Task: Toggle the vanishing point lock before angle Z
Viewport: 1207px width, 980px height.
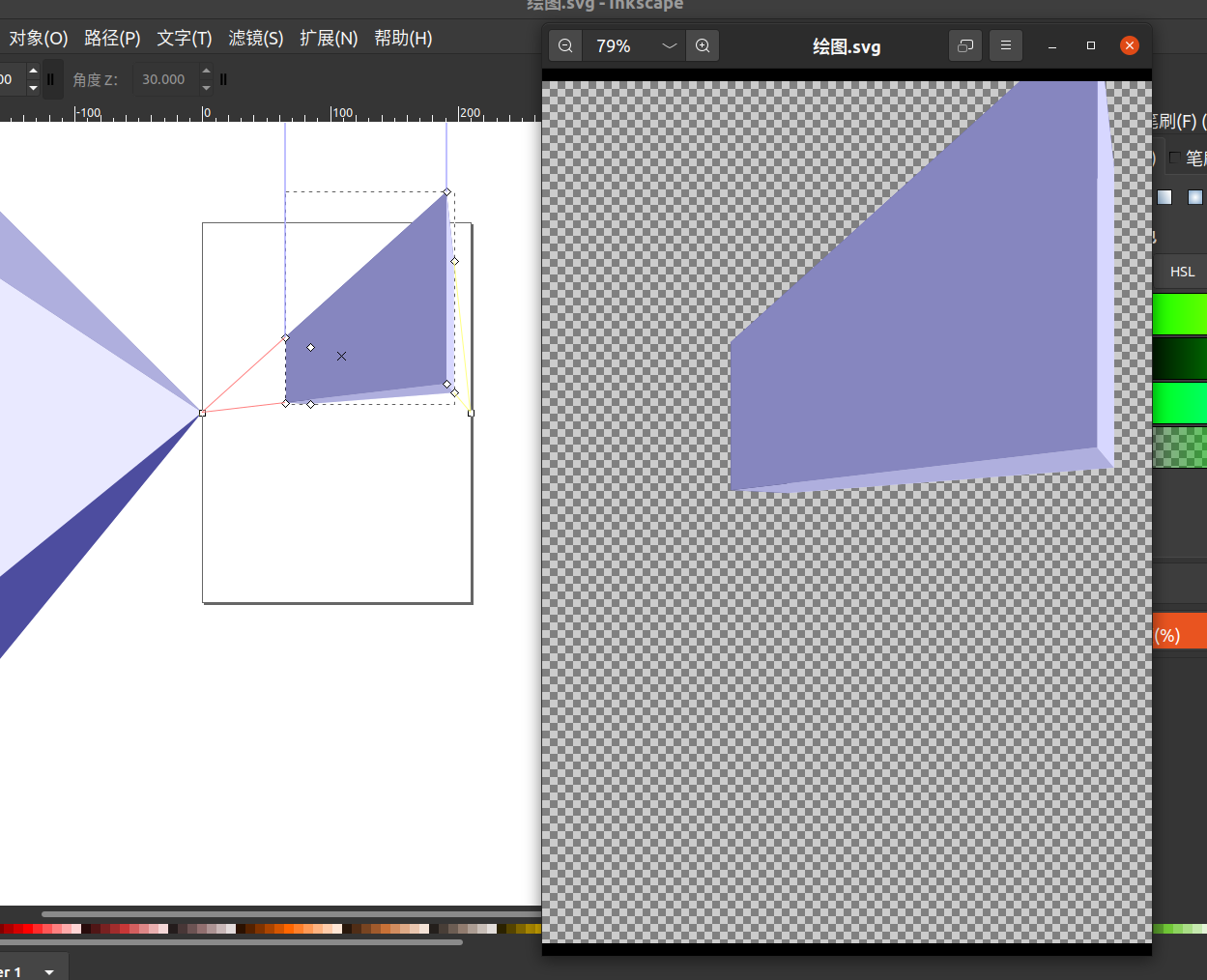Action: pyautogui.click(x=51, y=79)
